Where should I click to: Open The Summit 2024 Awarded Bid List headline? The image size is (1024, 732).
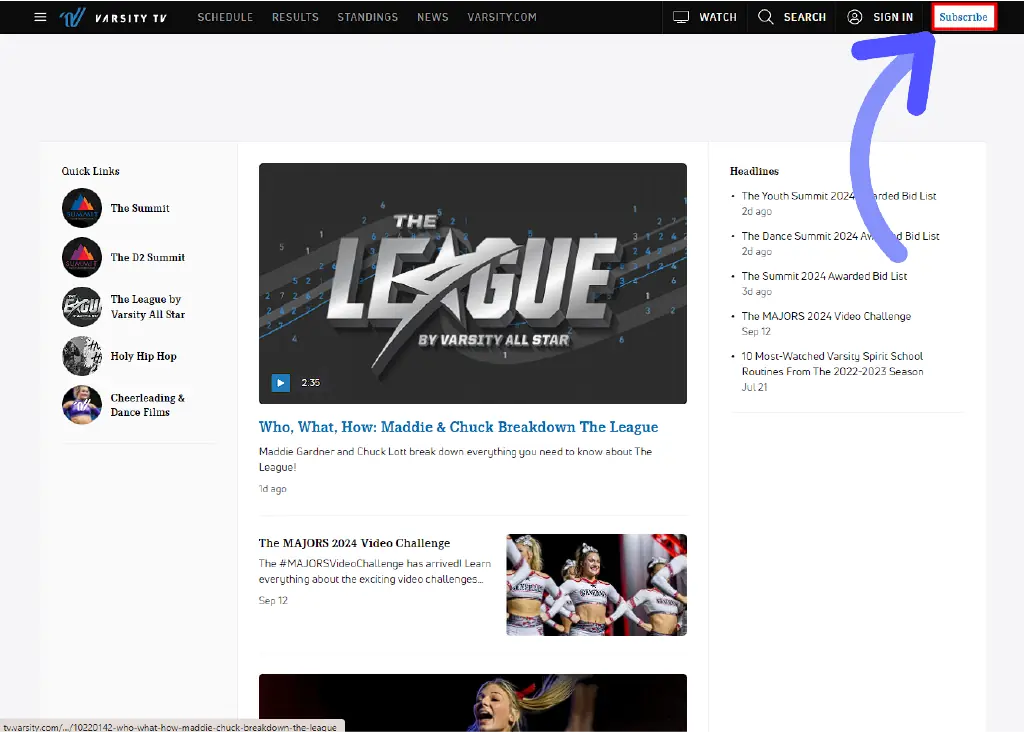click(824, 276)
